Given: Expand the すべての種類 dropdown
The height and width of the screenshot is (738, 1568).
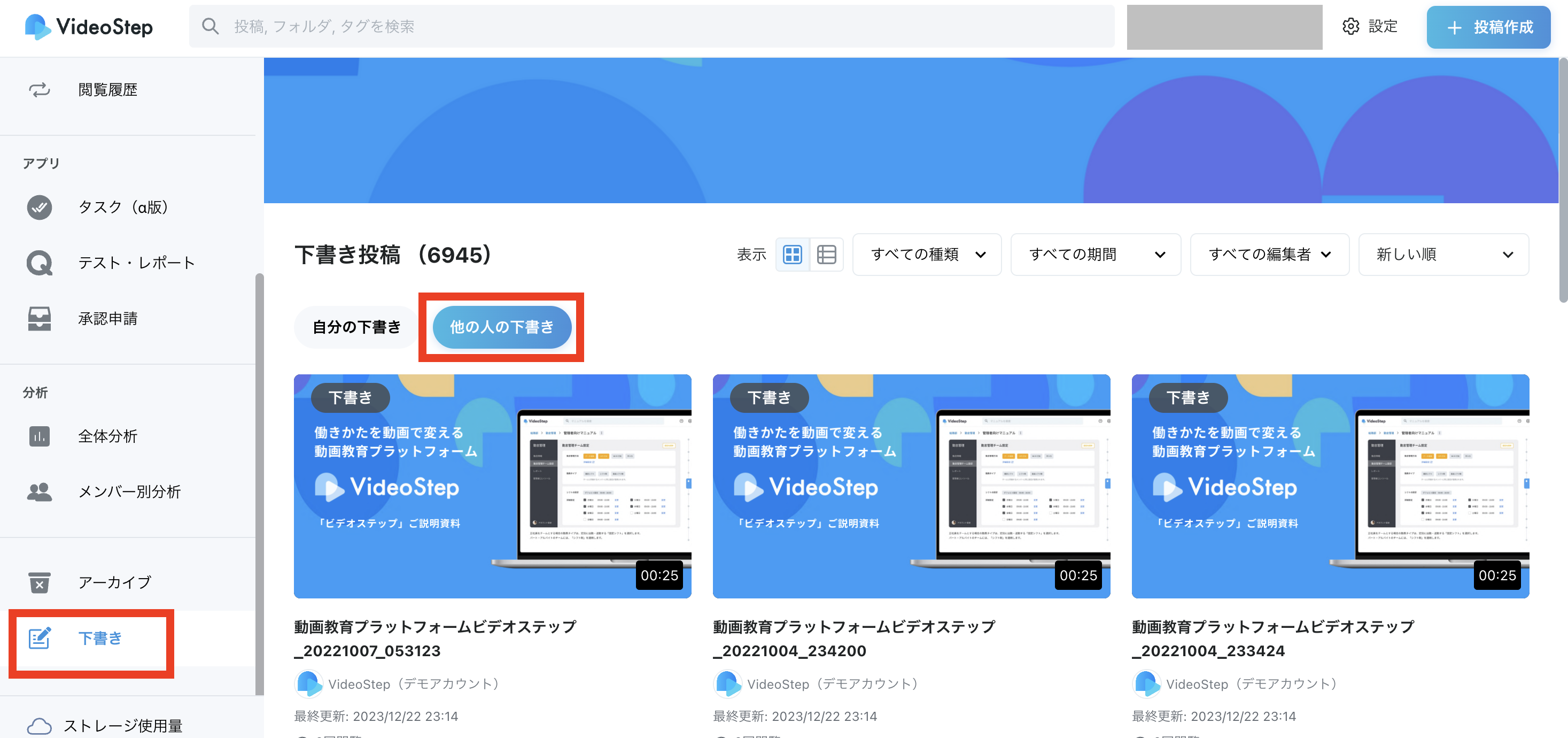Looking at the screenshot, I should pos(927,255).
